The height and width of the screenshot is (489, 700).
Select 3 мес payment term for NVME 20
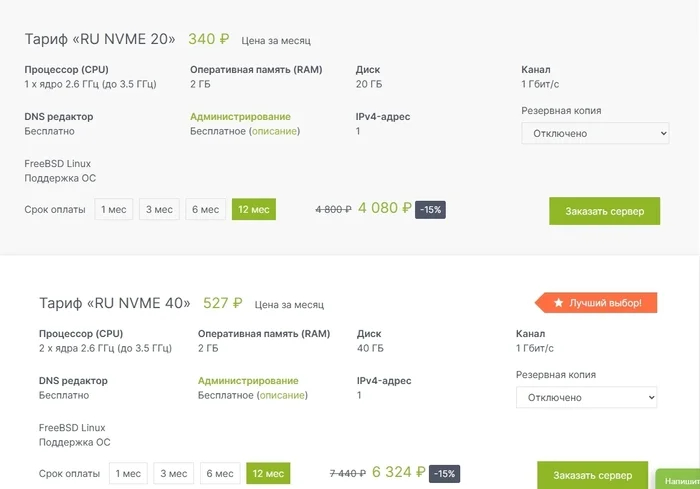point(160,209)
